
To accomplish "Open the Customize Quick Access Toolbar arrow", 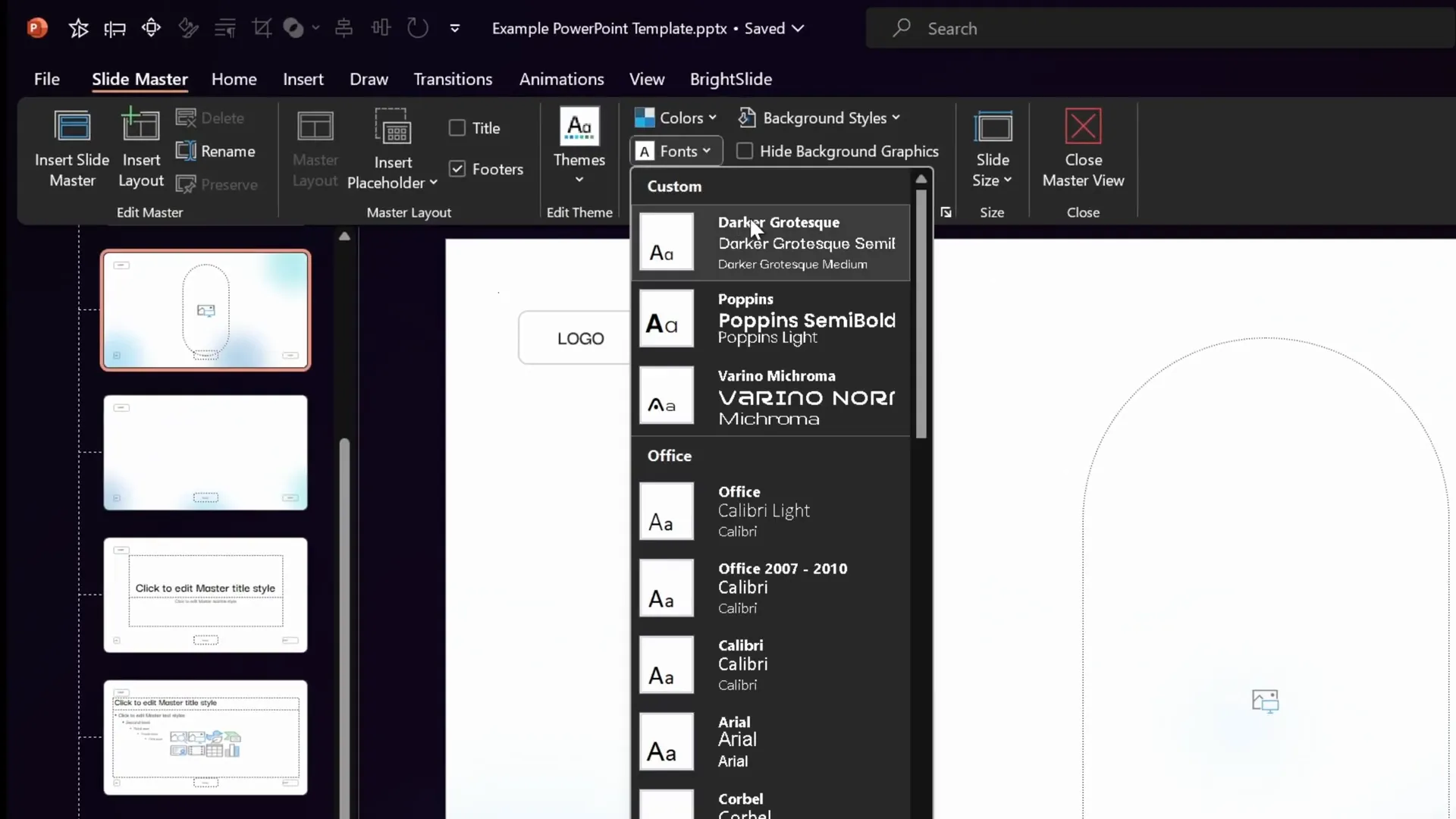I will click(455, 29).
